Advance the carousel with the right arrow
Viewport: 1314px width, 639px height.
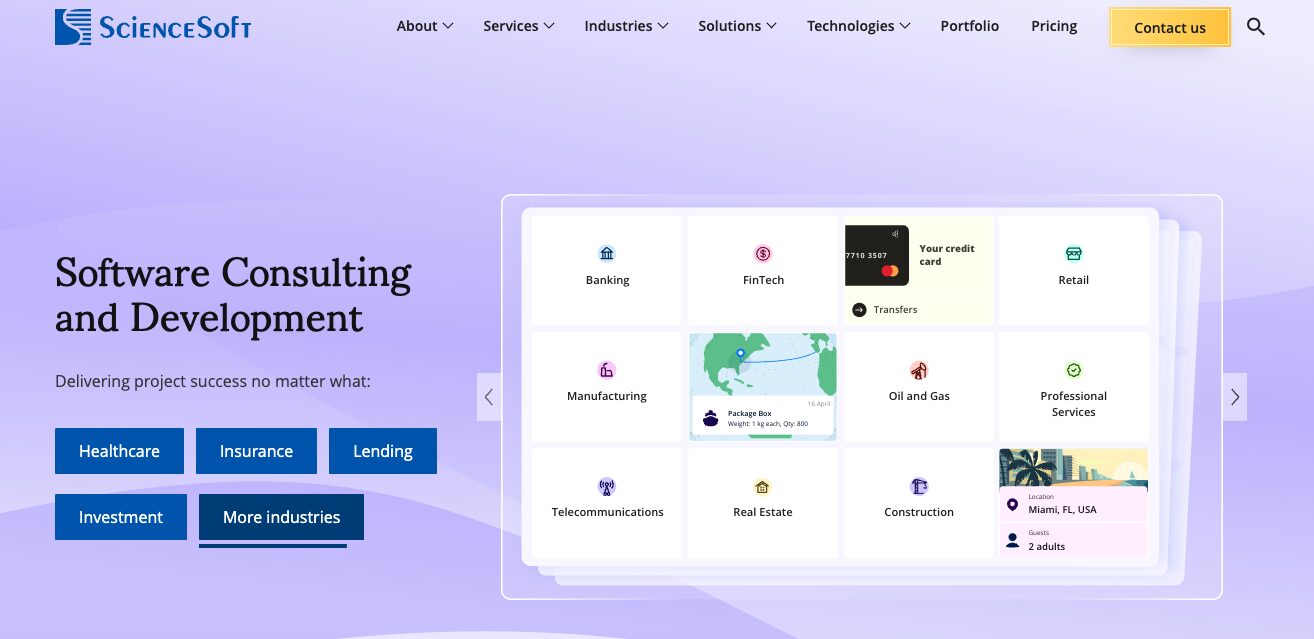1234,396
